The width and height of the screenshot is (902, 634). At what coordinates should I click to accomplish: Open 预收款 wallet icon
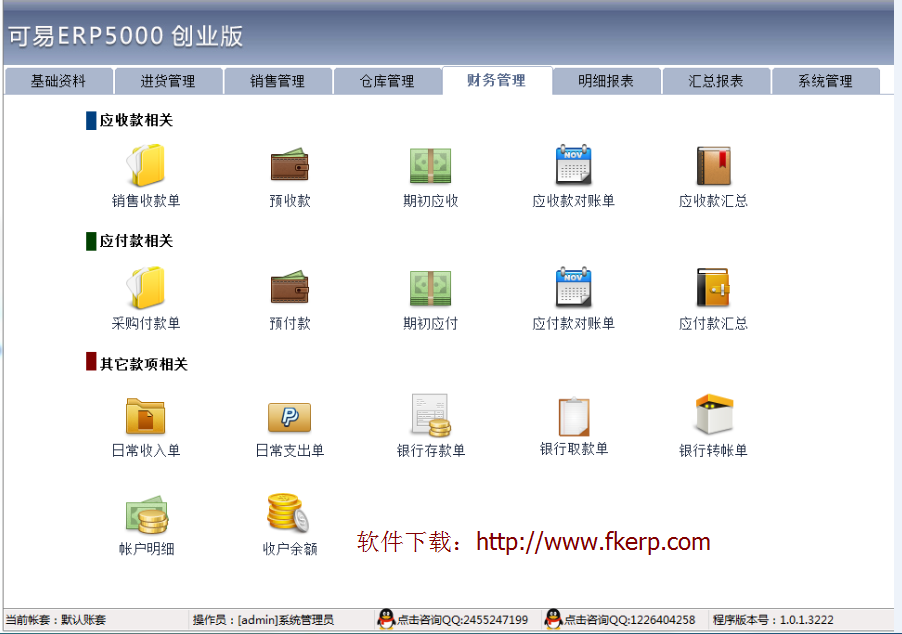290,165
